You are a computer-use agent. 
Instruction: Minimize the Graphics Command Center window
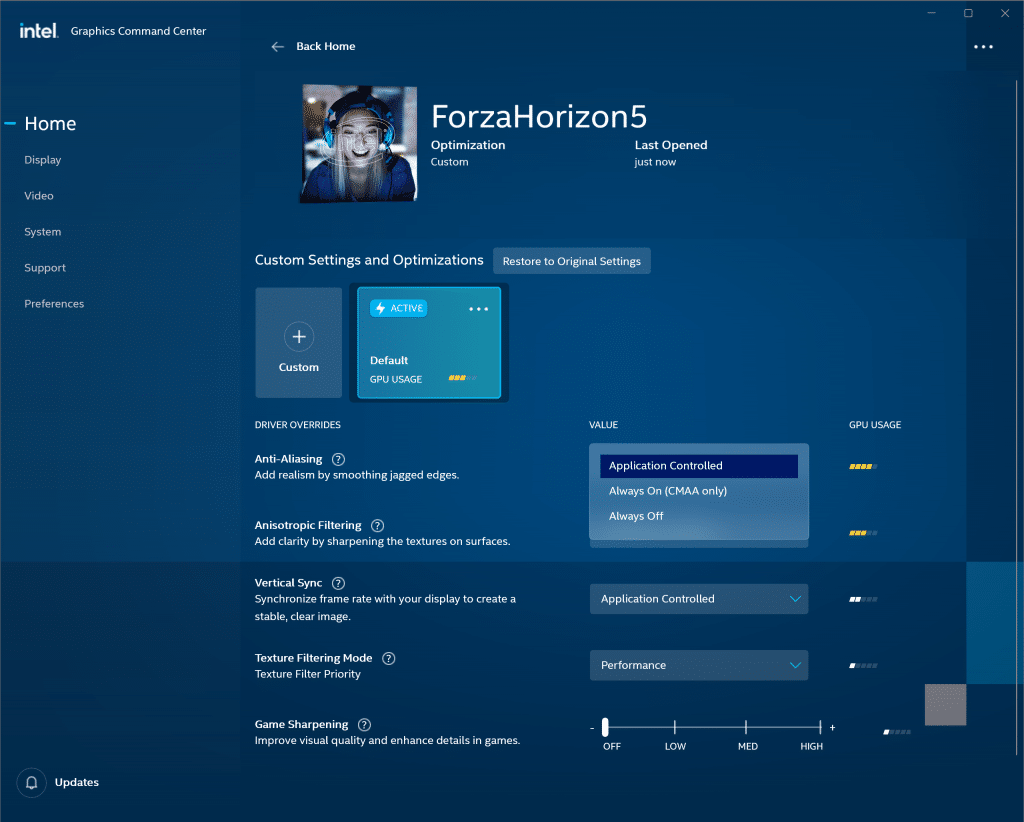(x=932, y=13)
